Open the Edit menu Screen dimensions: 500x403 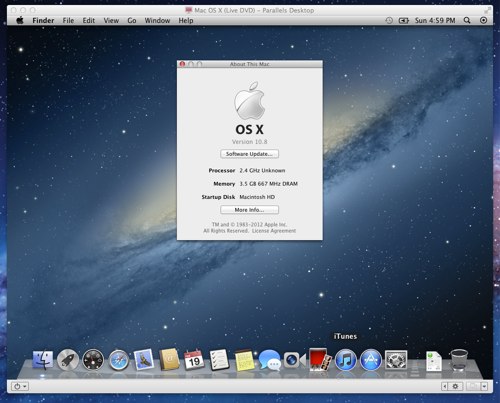click(89, 21)
